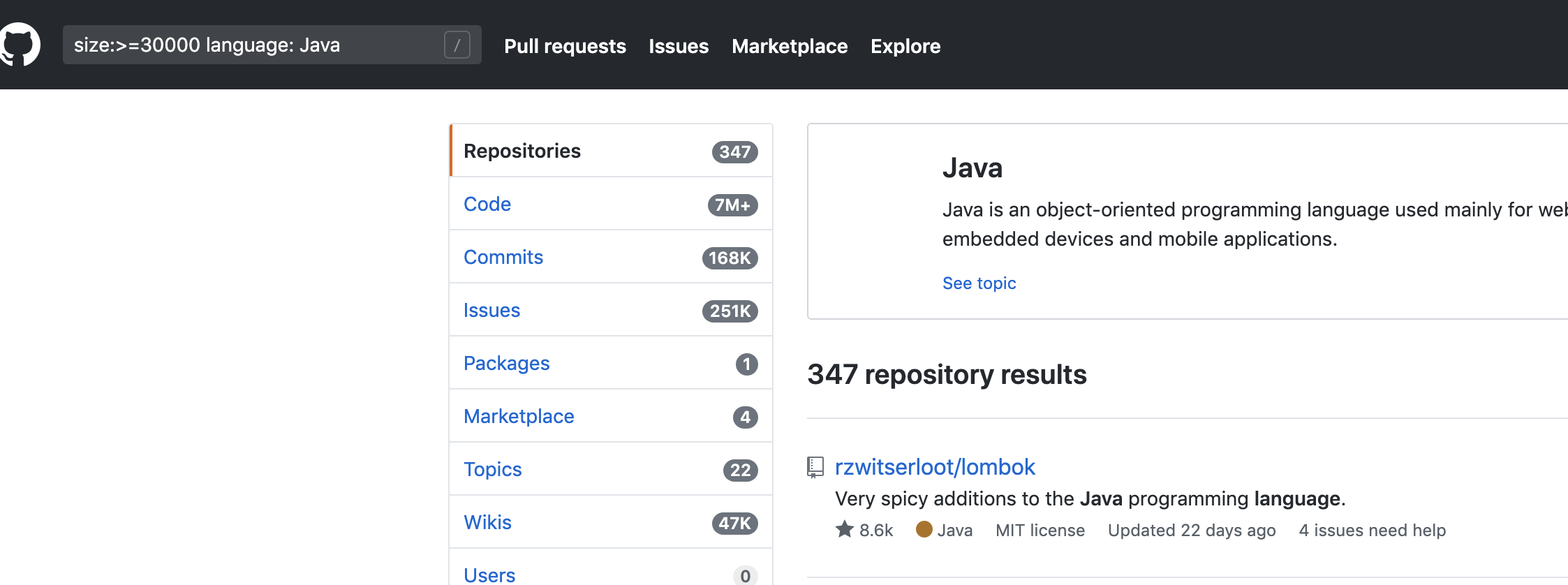Screen dimensions: 1568x585
Task: Click the lombok repository book icon
Action: click(x=815, y=467)
